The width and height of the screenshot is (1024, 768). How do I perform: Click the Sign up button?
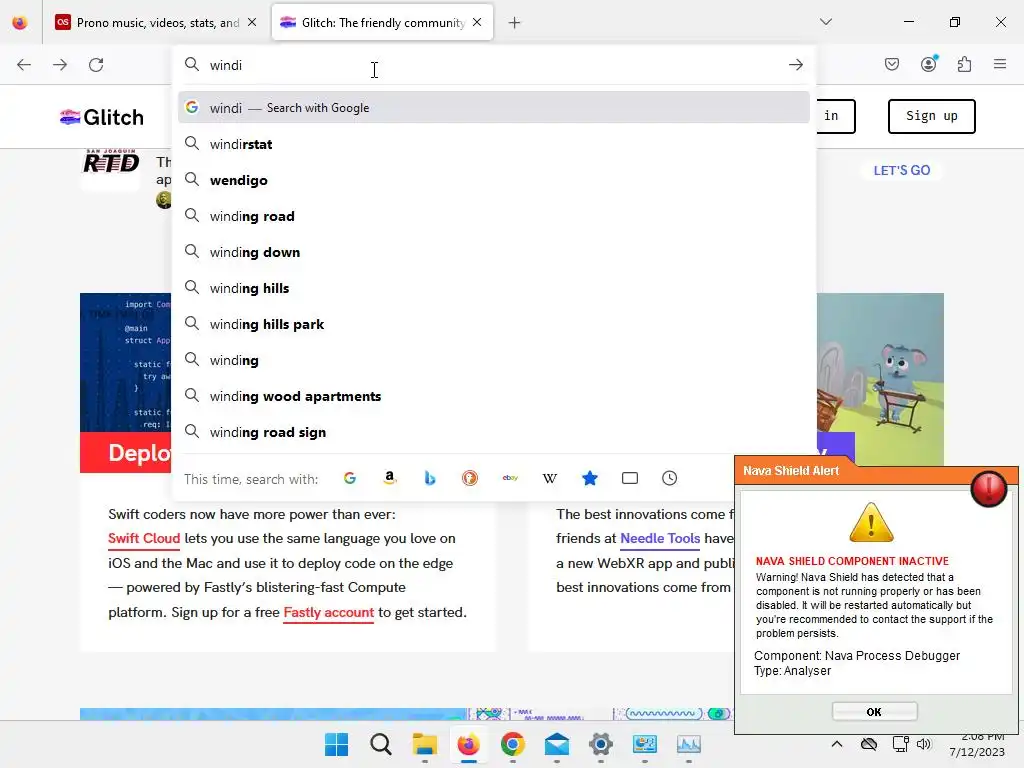tap(932, 116)
